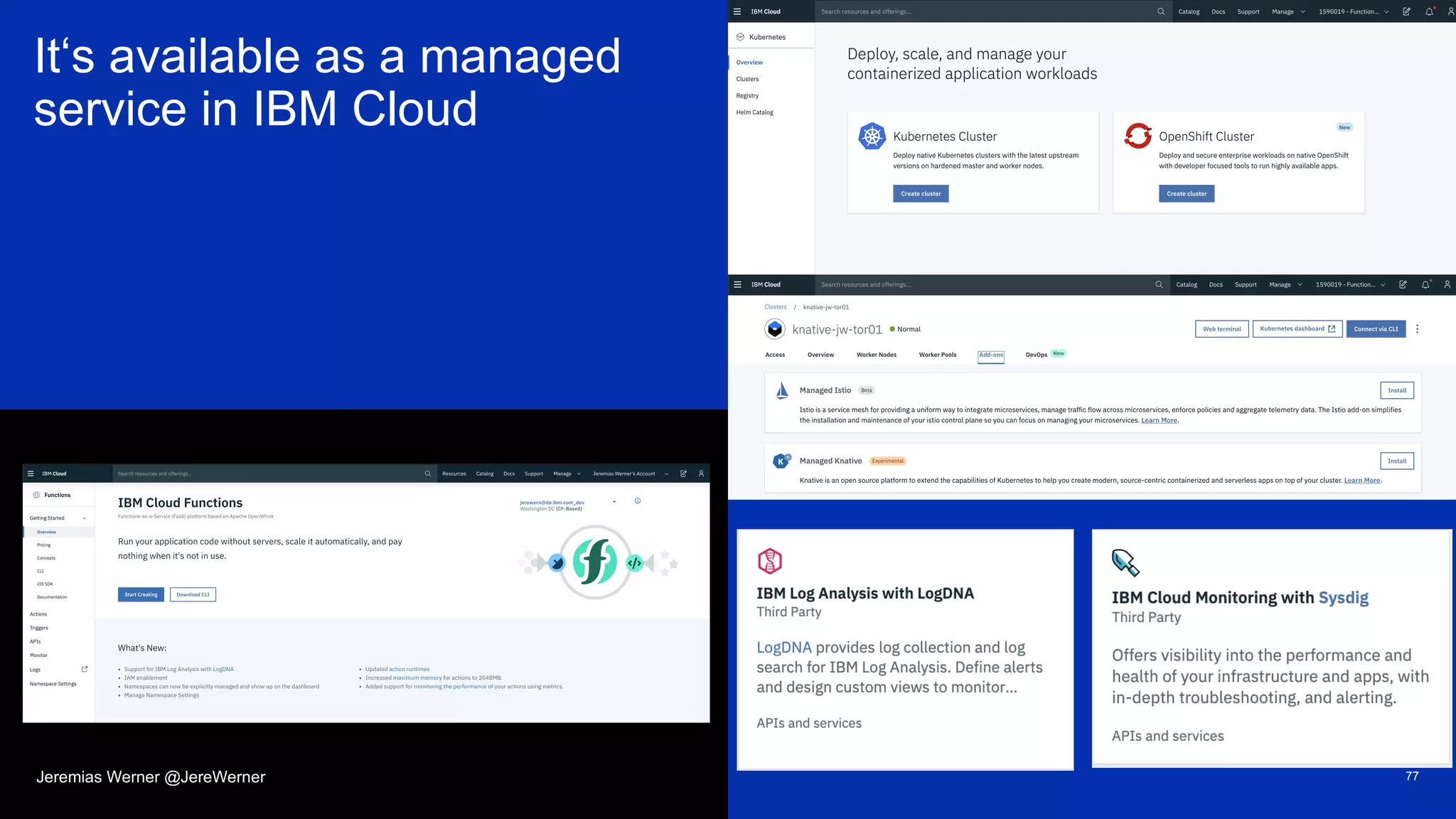Install the Managed Knative add-on
This screenshot has width=1456, height=819.
(x=1397, y=461)
